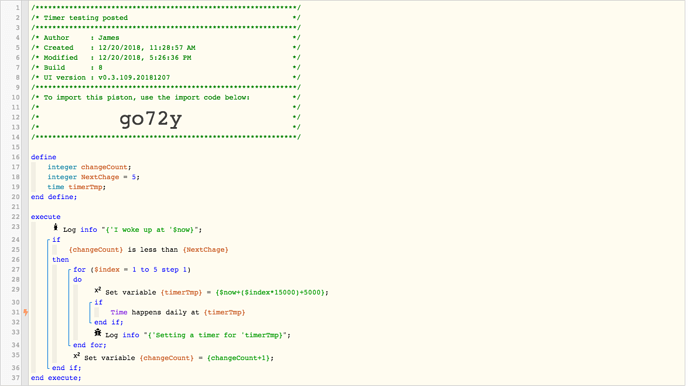
Task: Click the then keyword
Action: [60, 260]
